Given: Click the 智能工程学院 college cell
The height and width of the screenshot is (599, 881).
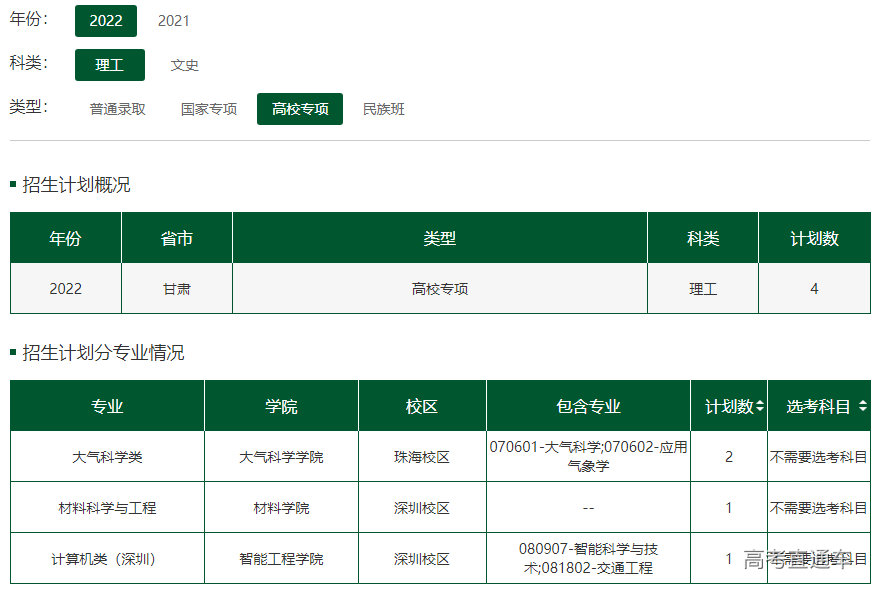Looking at the screenshot, I should pyautogui.click(x=281, y=559).
